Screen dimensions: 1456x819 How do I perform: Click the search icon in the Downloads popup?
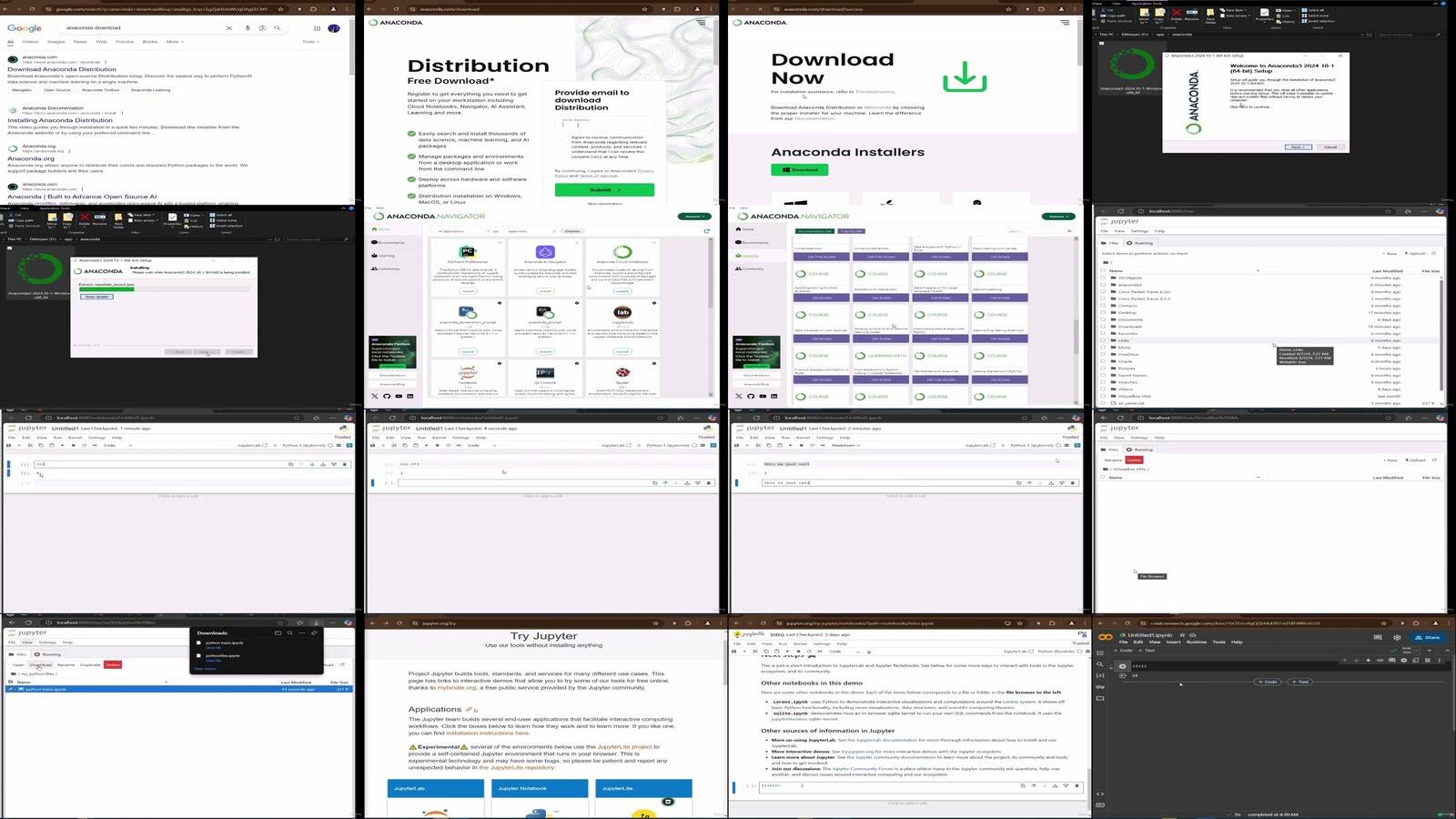290,632
